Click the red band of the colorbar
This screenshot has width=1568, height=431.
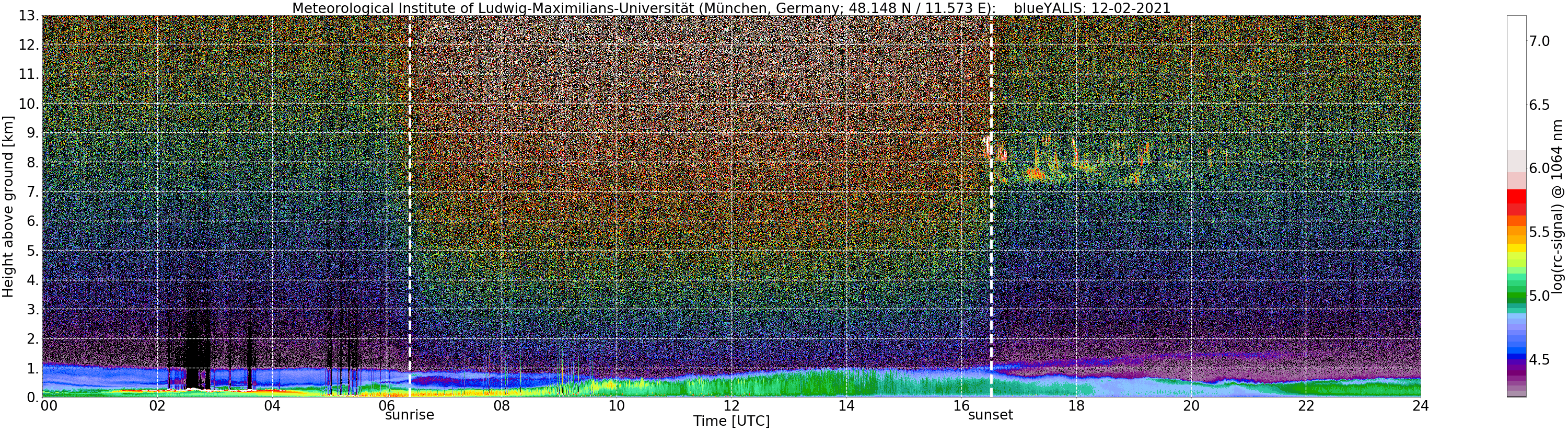pos(1516,203)
